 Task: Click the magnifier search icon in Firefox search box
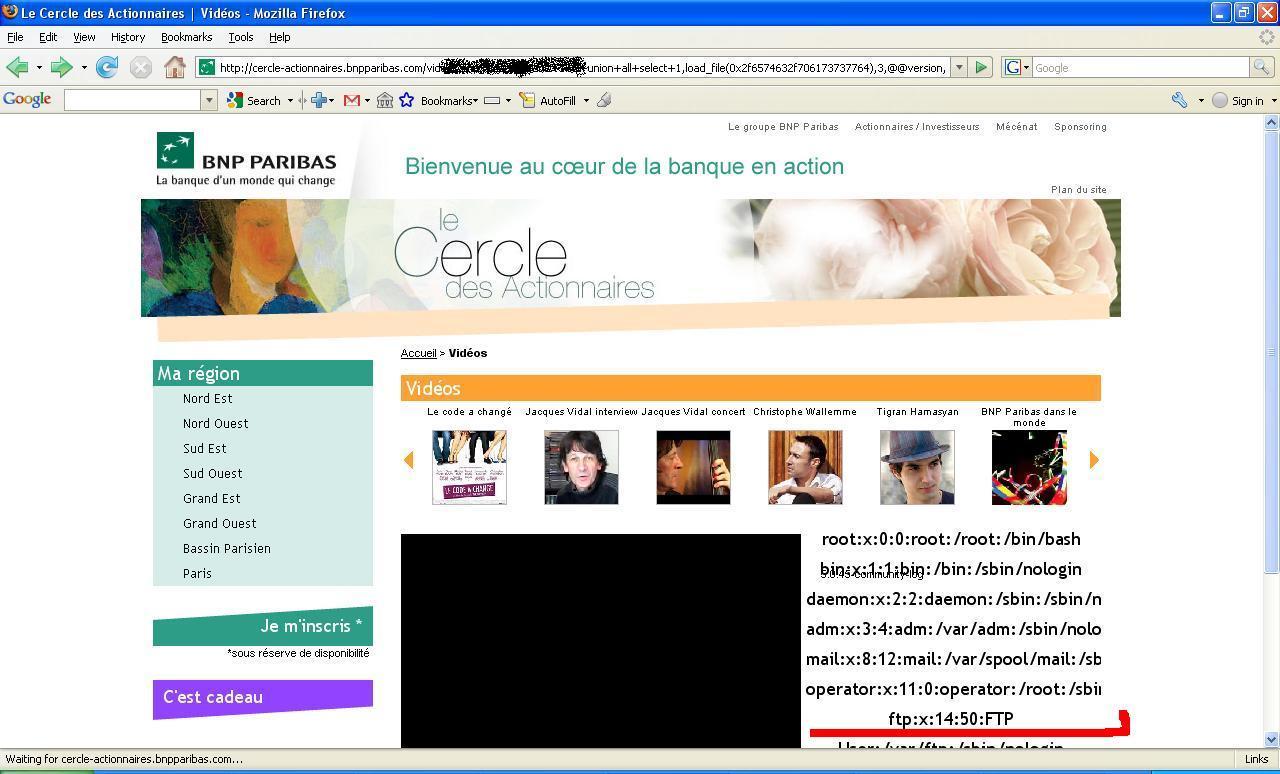point(1261,67)
